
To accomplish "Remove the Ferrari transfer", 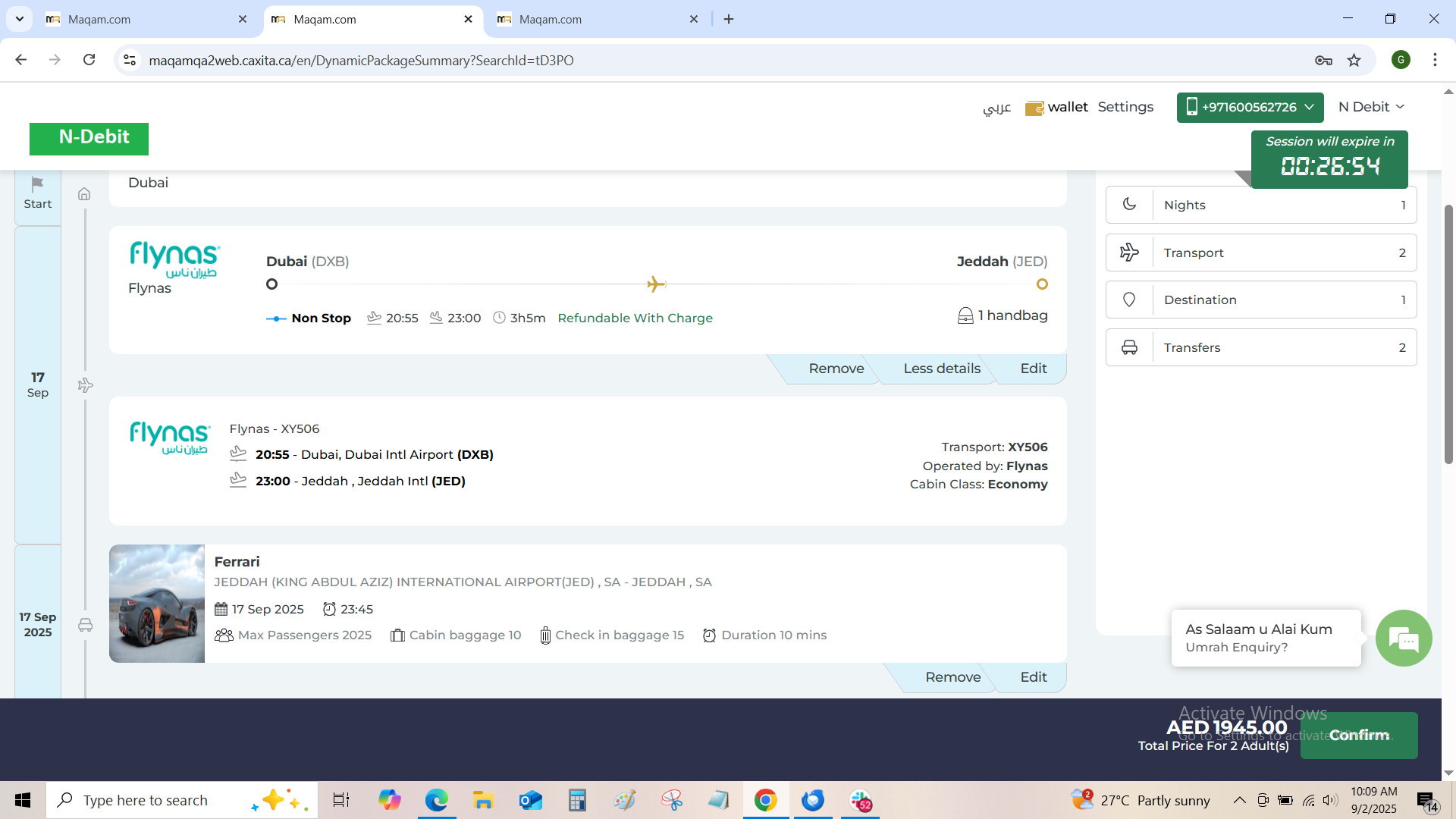I will 952,677.
